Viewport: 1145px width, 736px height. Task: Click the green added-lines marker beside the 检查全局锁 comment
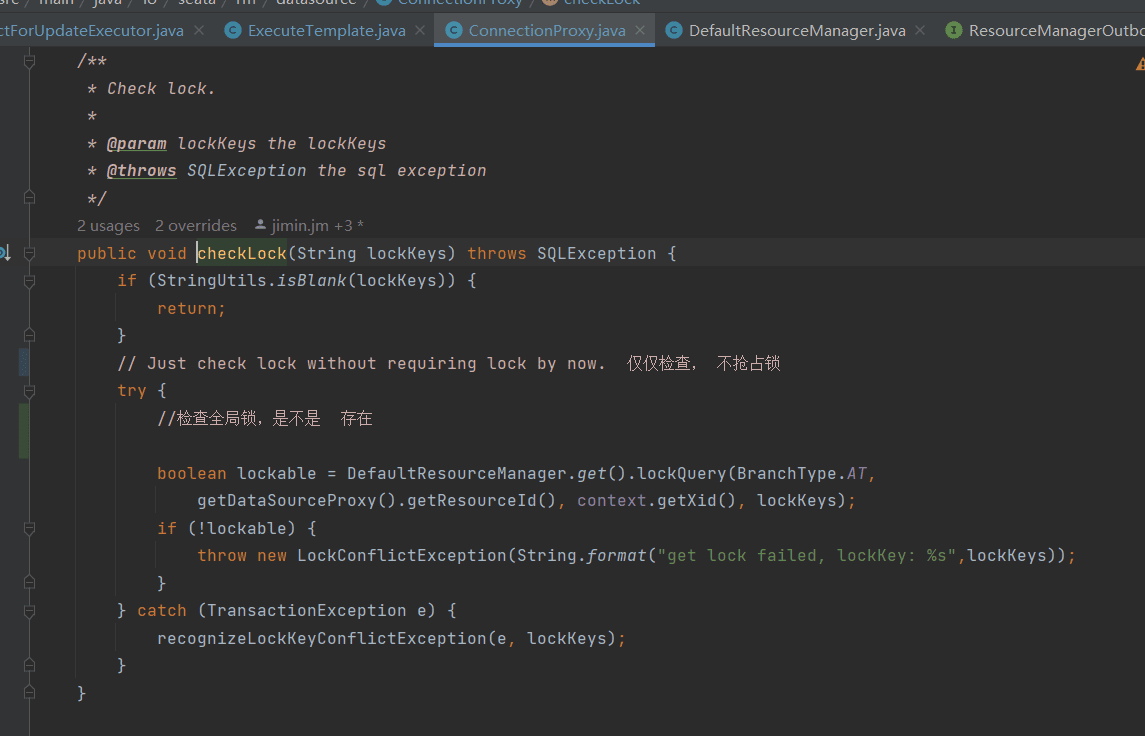(x=24, y=431)
